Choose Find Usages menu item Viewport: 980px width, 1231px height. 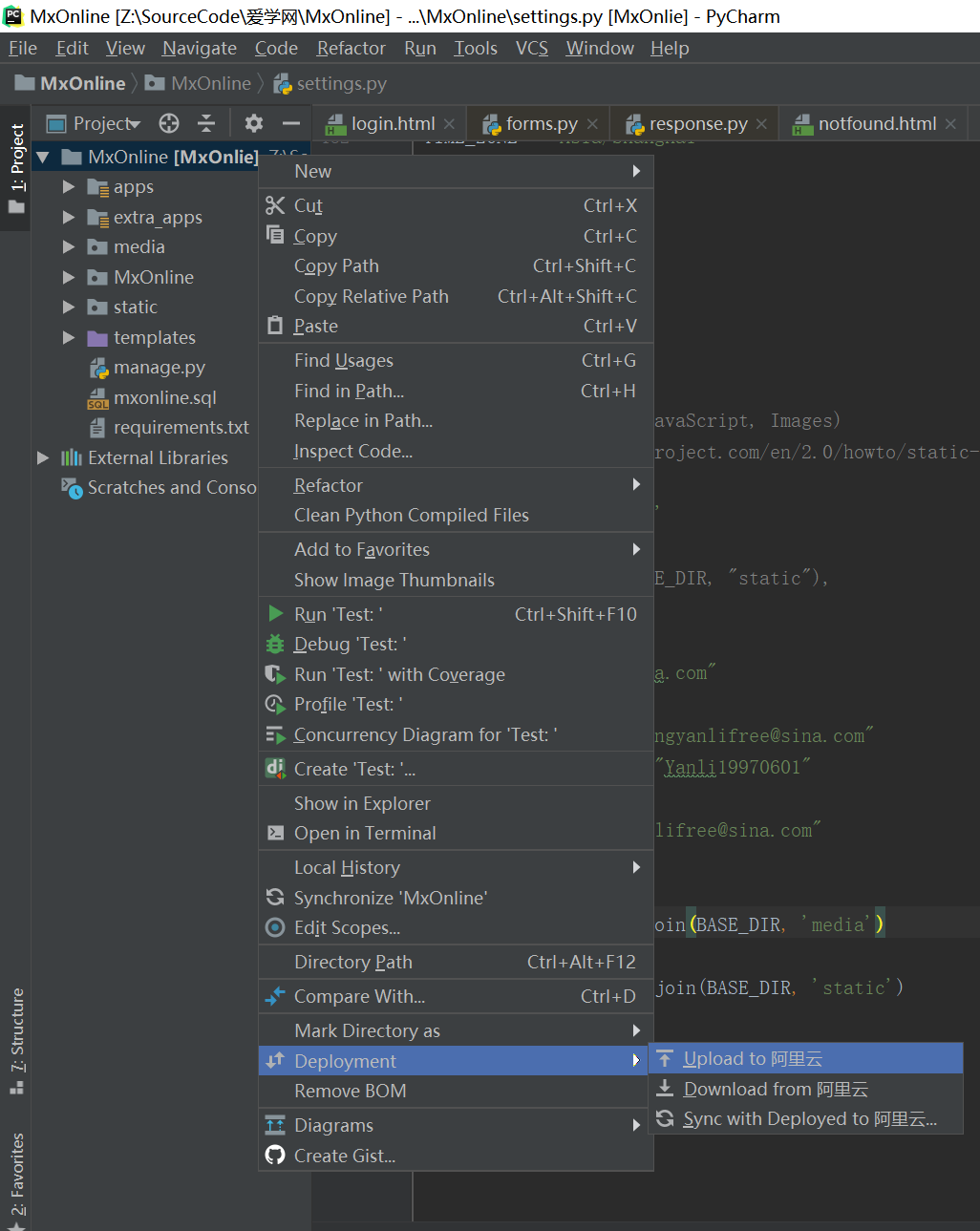click(456, 360)
